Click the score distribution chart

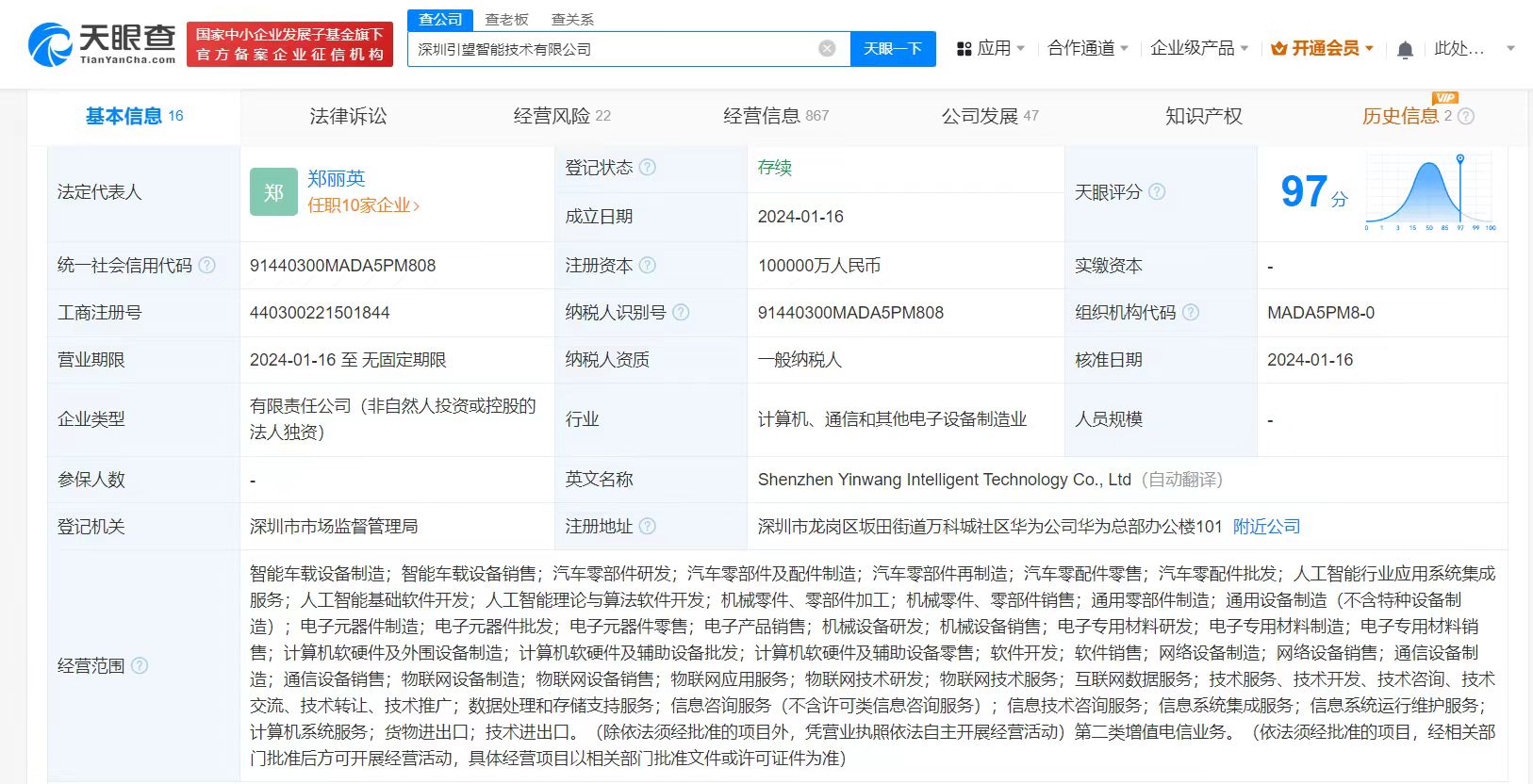pos(1430,193)
